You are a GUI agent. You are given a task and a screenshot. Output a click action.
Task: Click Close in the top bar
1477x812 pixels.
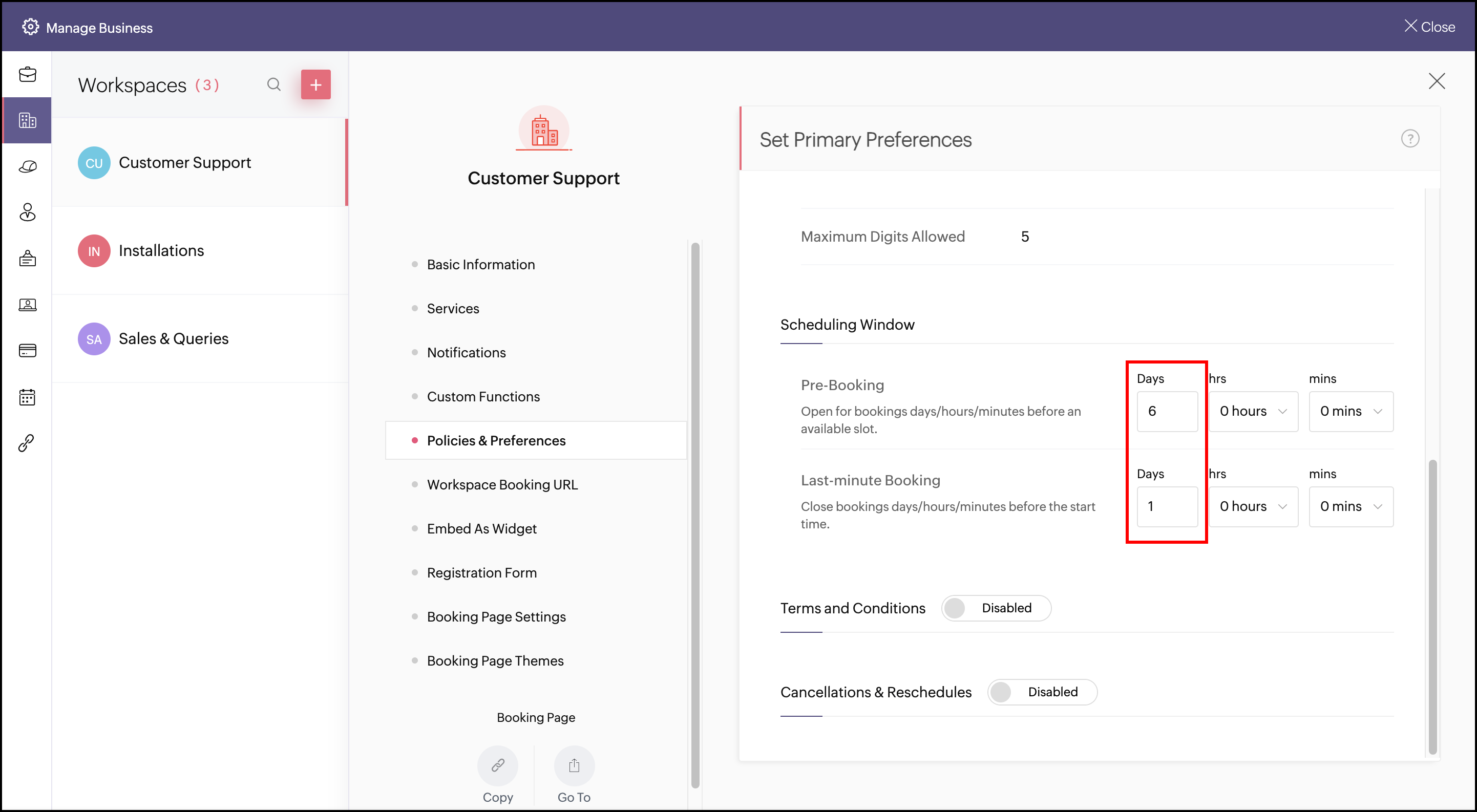click(x=1429, y=27)
